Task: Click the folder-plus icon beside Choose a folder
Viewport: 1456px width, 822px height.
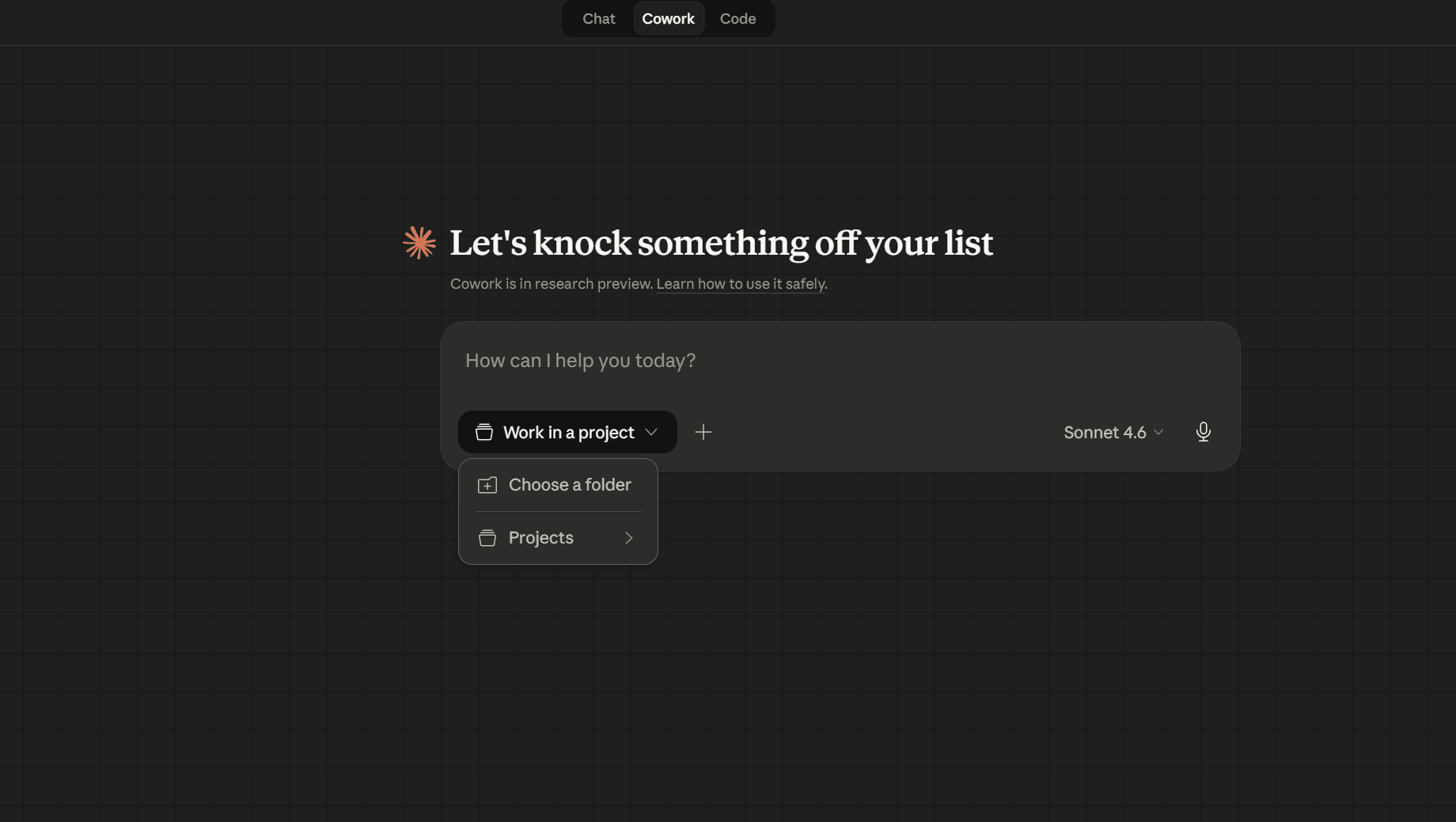Action: [487, 484]
